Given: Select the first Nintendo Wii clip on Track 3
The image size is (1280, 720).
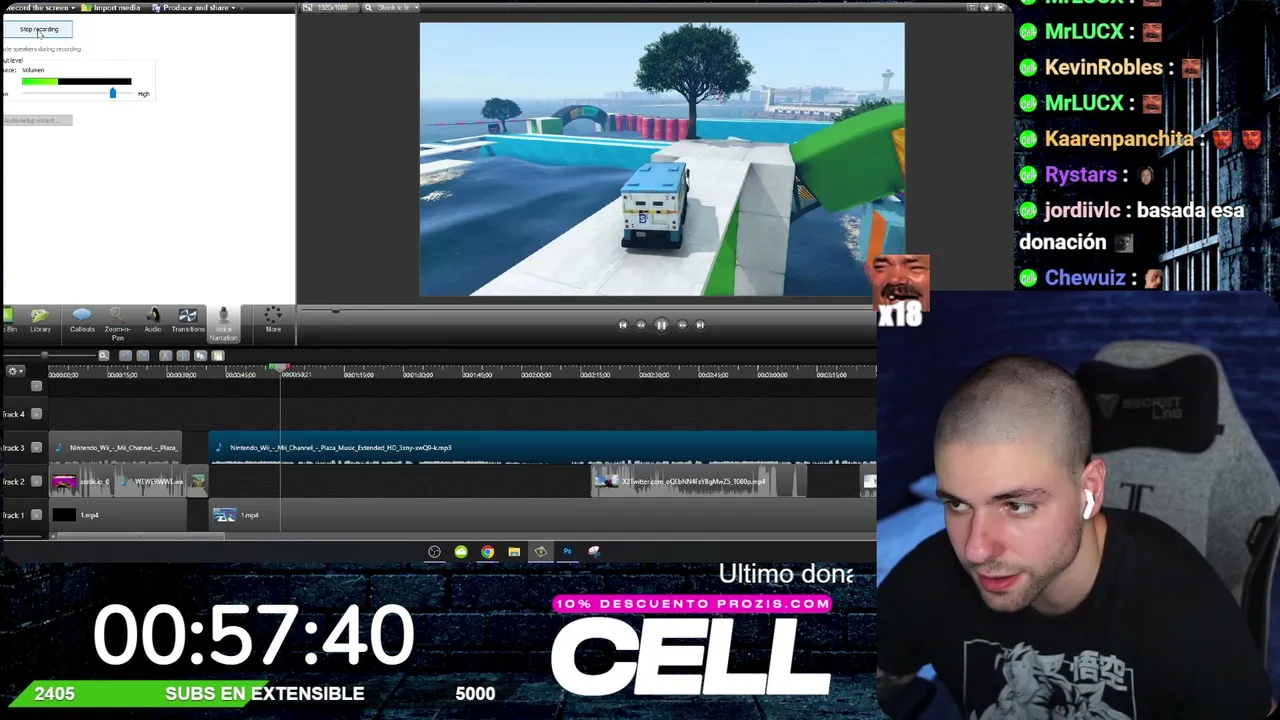Looking at the screenshot, I should 117,448.
